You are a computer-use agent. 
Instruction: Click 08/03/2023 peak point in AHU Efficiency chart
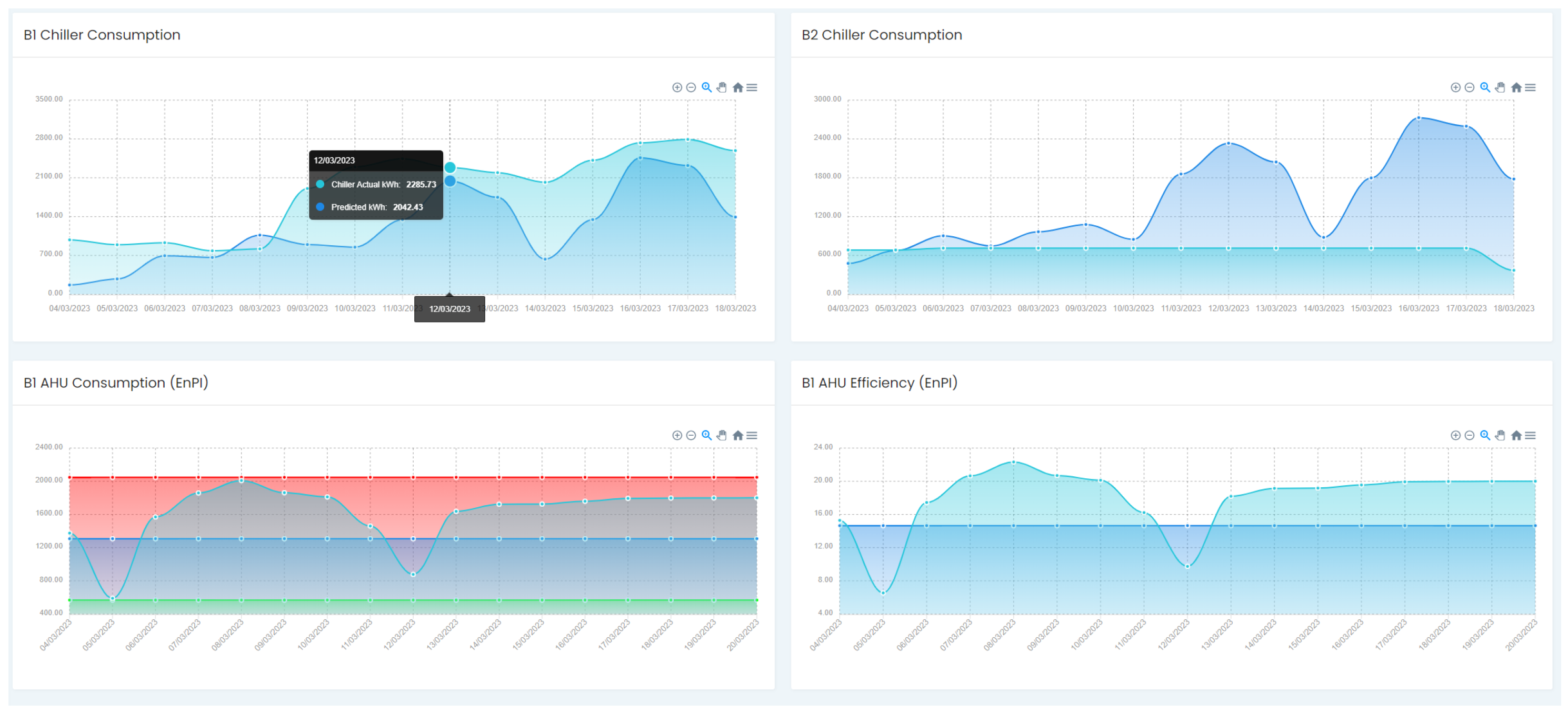pyautogui.click(x=1013, y=463)
